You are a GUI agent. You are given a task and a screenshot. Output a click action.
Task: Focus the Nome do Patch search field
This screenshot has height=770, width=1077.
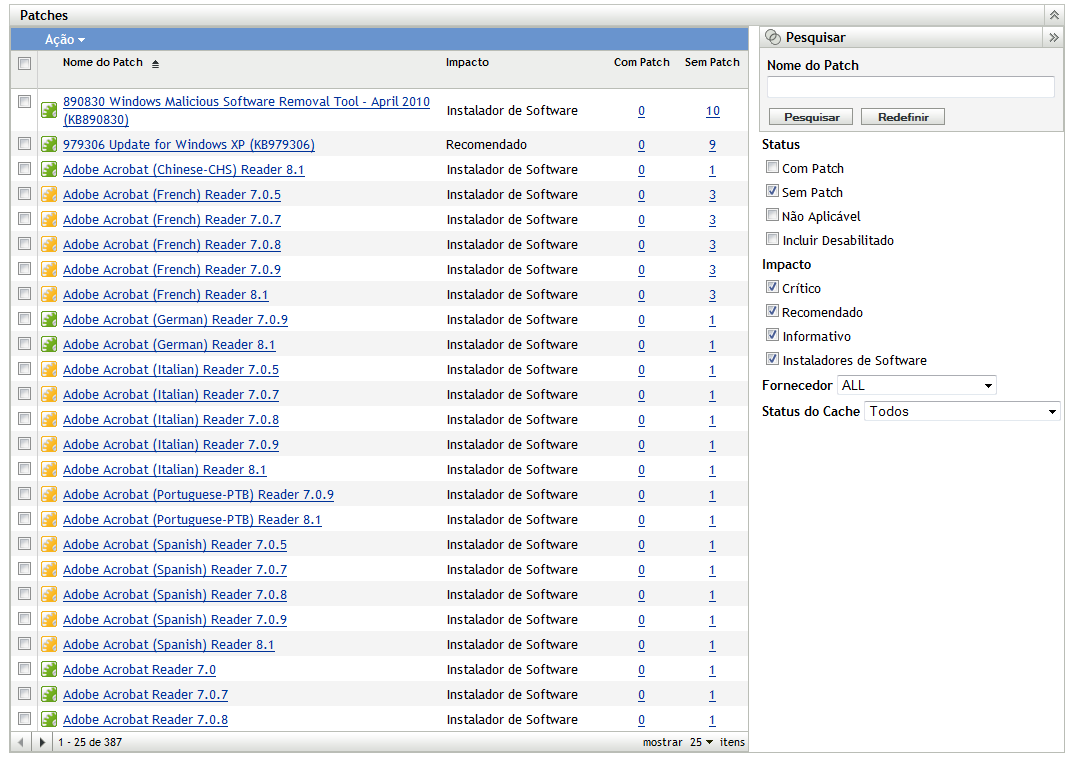click(911, 87)
